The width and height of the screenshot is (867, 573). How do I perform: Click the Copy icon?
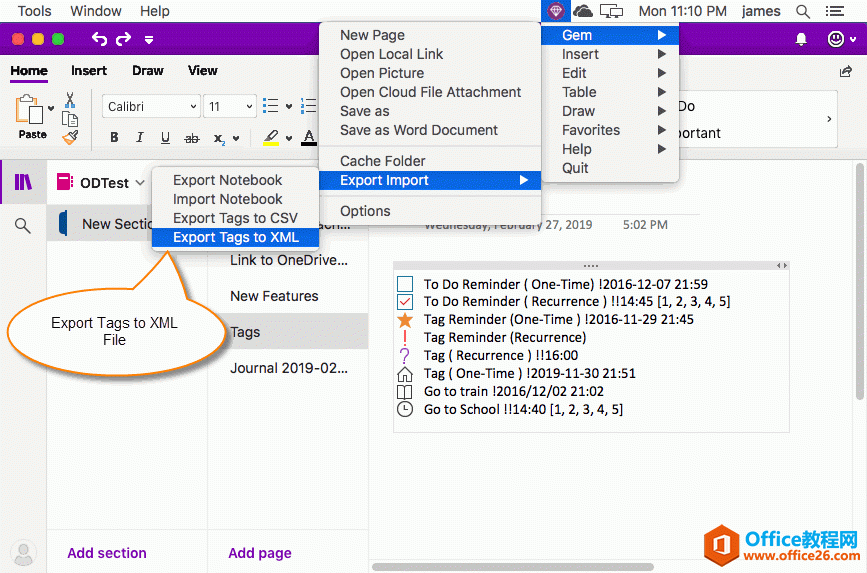[70, 119]
